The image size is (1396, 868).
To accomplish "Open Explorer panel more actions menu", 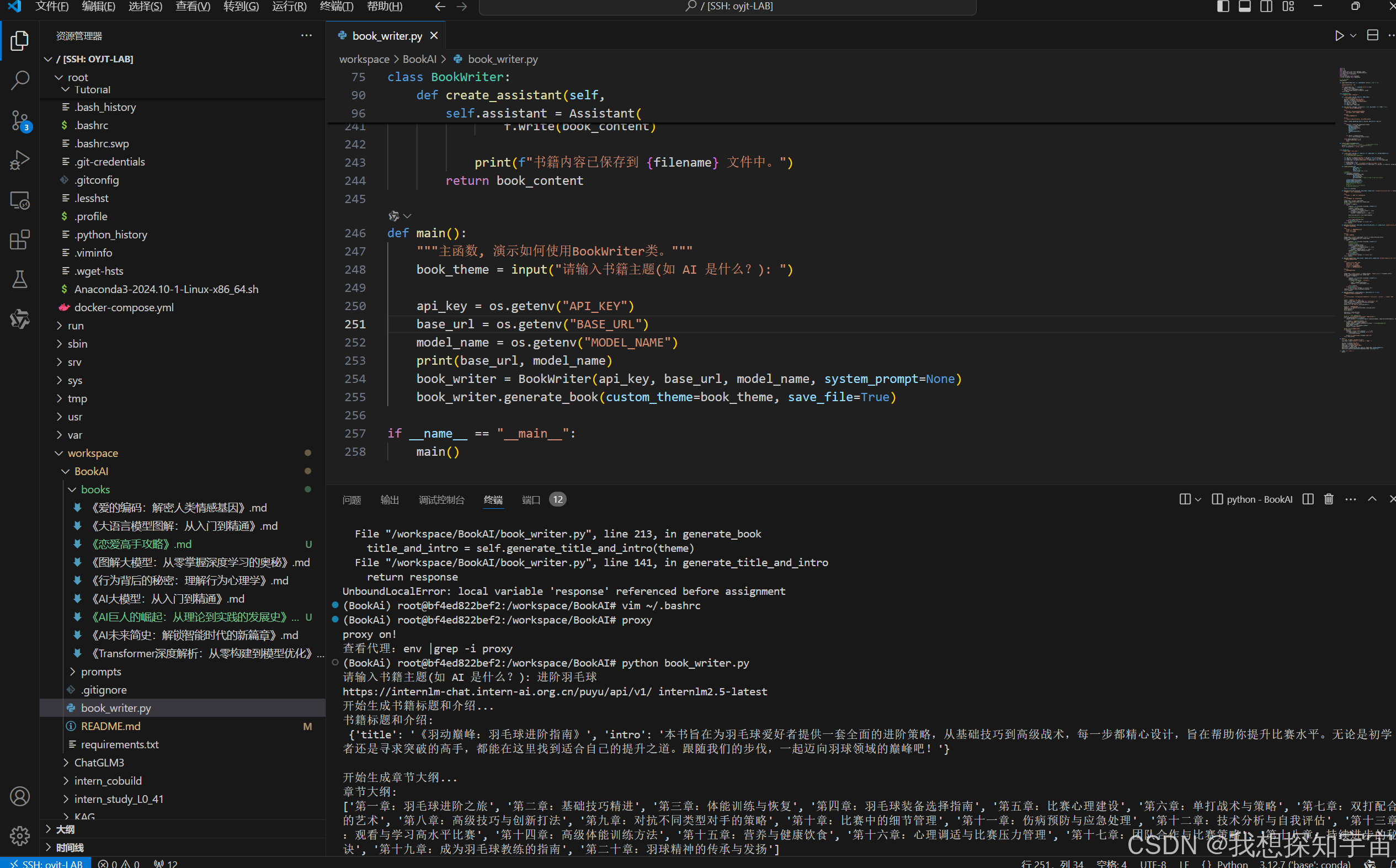I will tap(307, 36).
